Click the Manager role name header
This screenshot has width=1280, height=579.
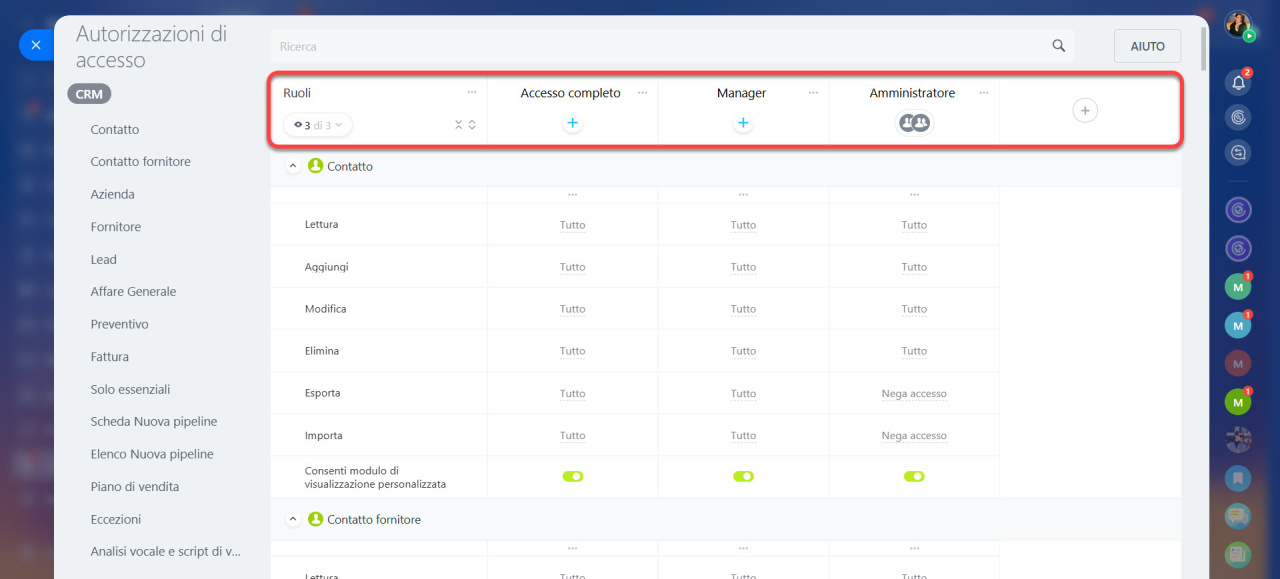click(x=741, y=93)
